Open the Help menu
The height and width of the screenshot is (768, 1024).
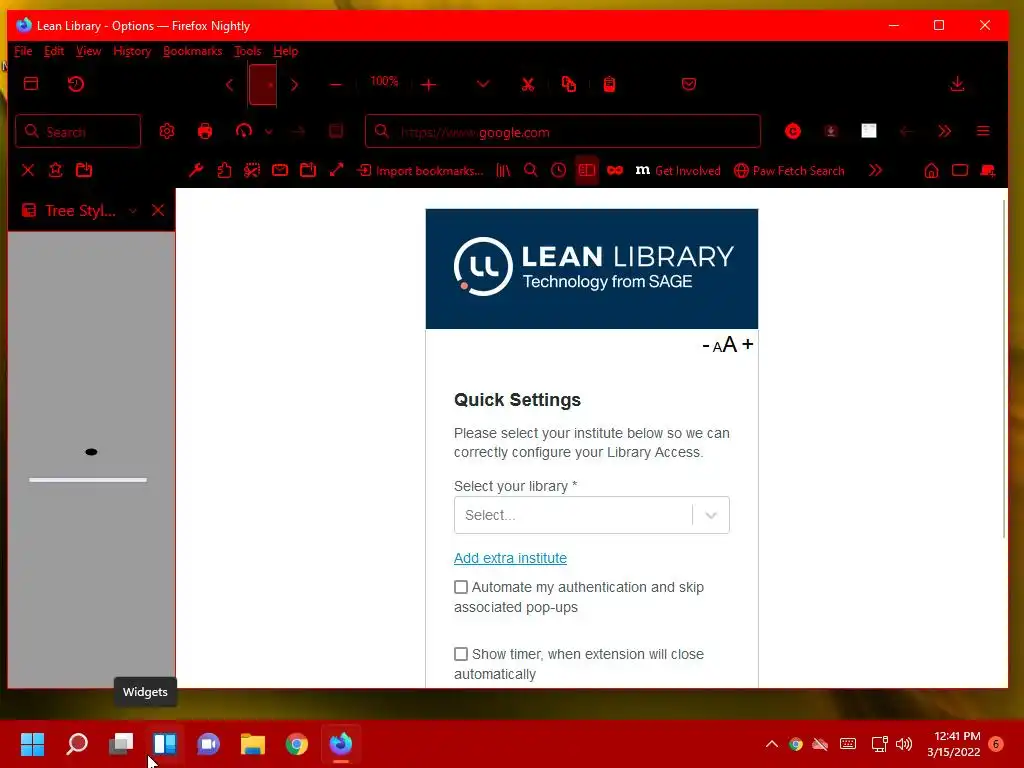pos(285,51)
